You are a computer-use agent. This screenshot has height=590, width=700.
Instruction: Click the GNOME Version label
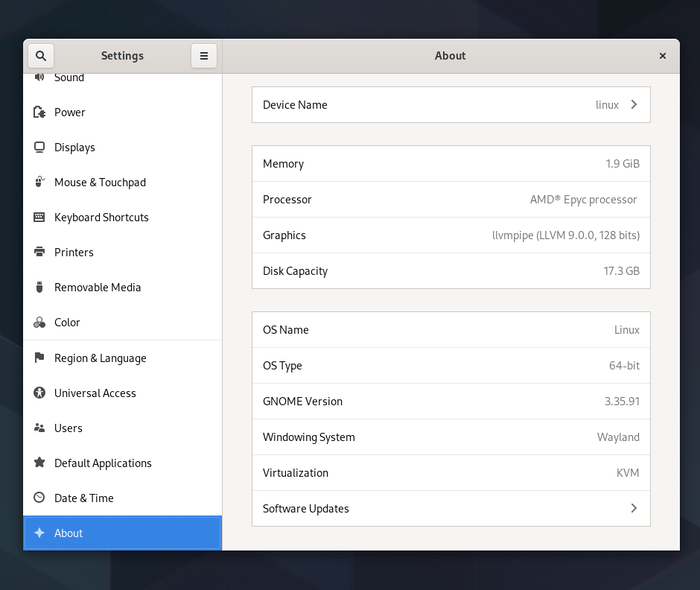(302, 401)
